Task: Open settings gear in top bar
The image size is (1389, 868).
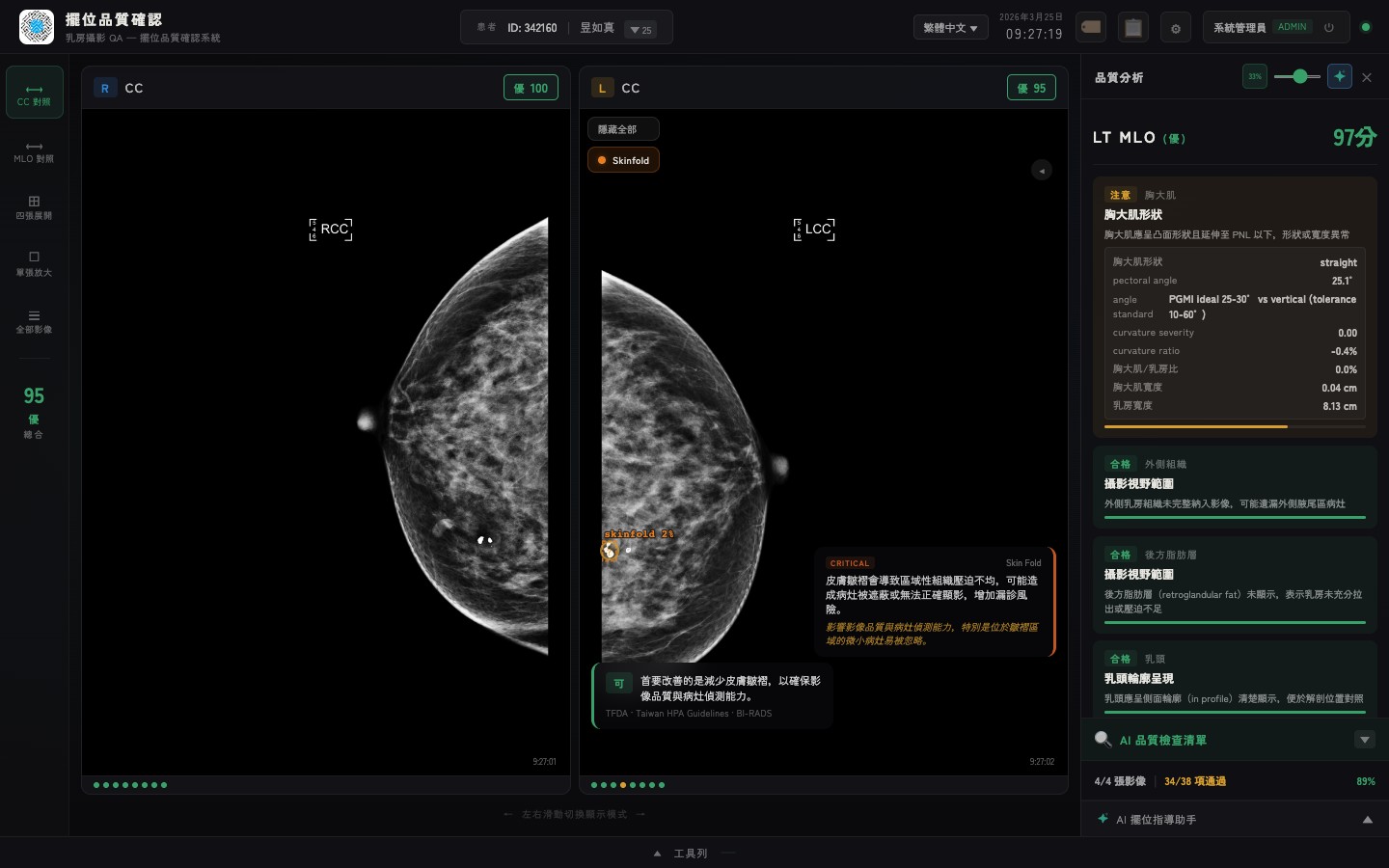Action: (x=1175, y=28)
